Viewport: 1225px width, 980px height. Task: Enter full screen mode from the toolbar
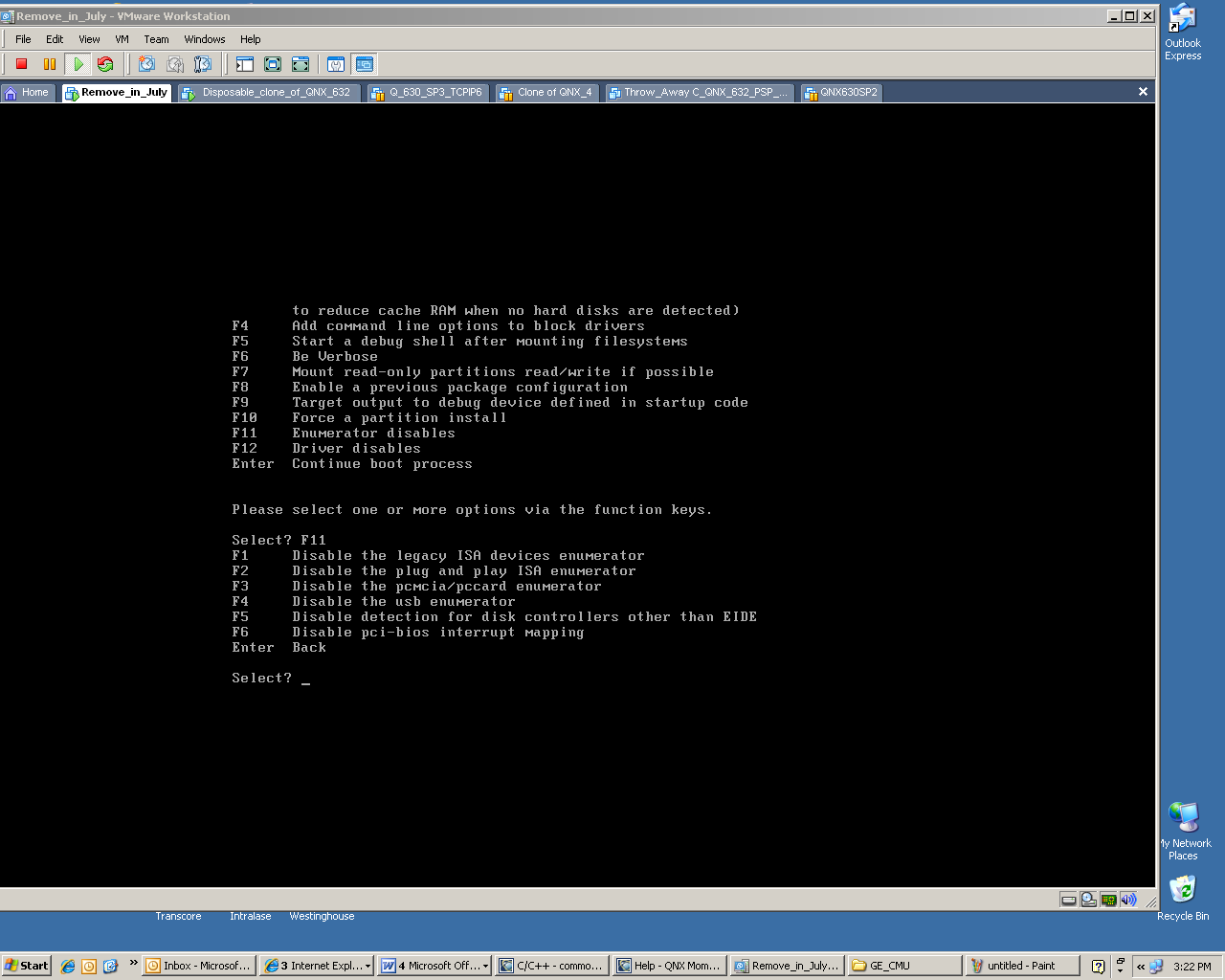273,64
